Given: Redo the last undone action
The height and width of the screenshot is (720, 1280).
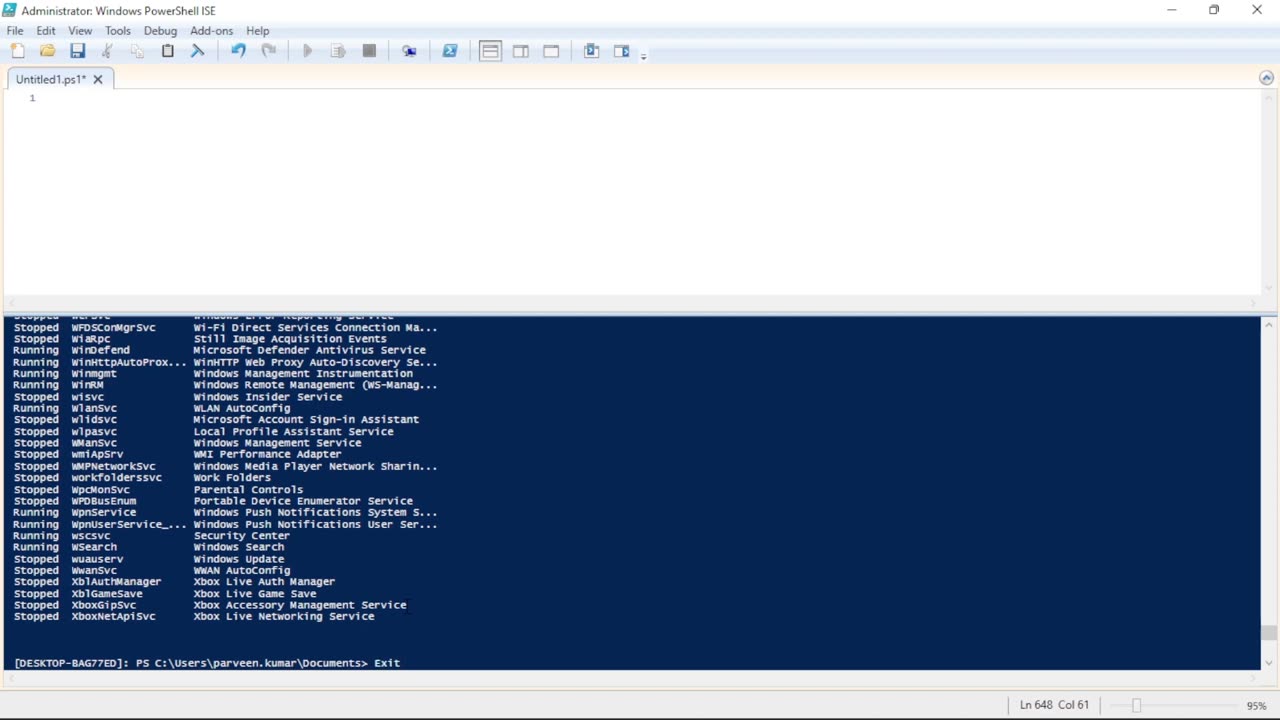Looking at the screenshot, I should tap(268, 51).
